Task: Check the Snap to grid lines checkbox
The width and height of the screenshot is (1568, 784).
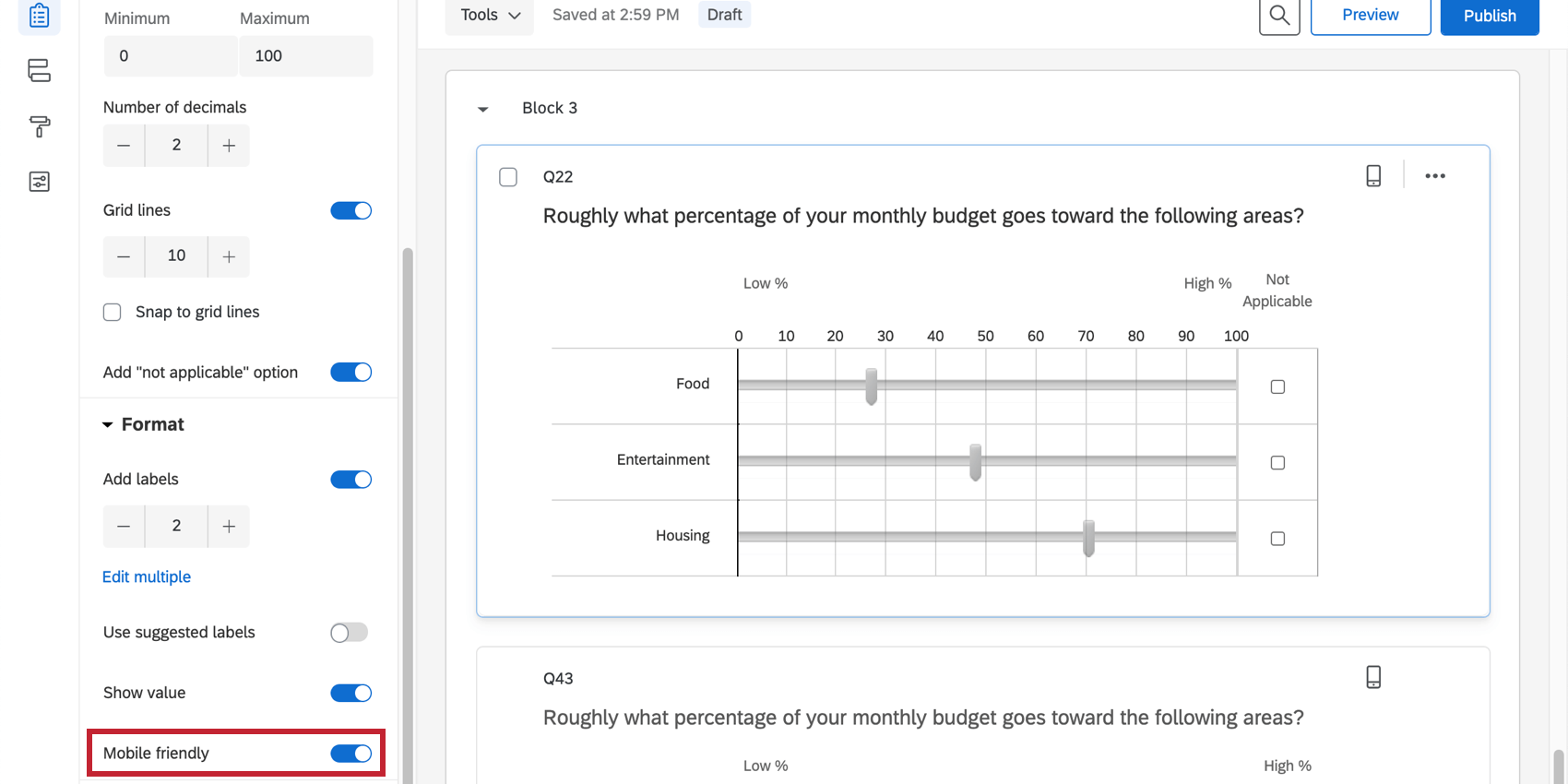Action: point(113,312)
